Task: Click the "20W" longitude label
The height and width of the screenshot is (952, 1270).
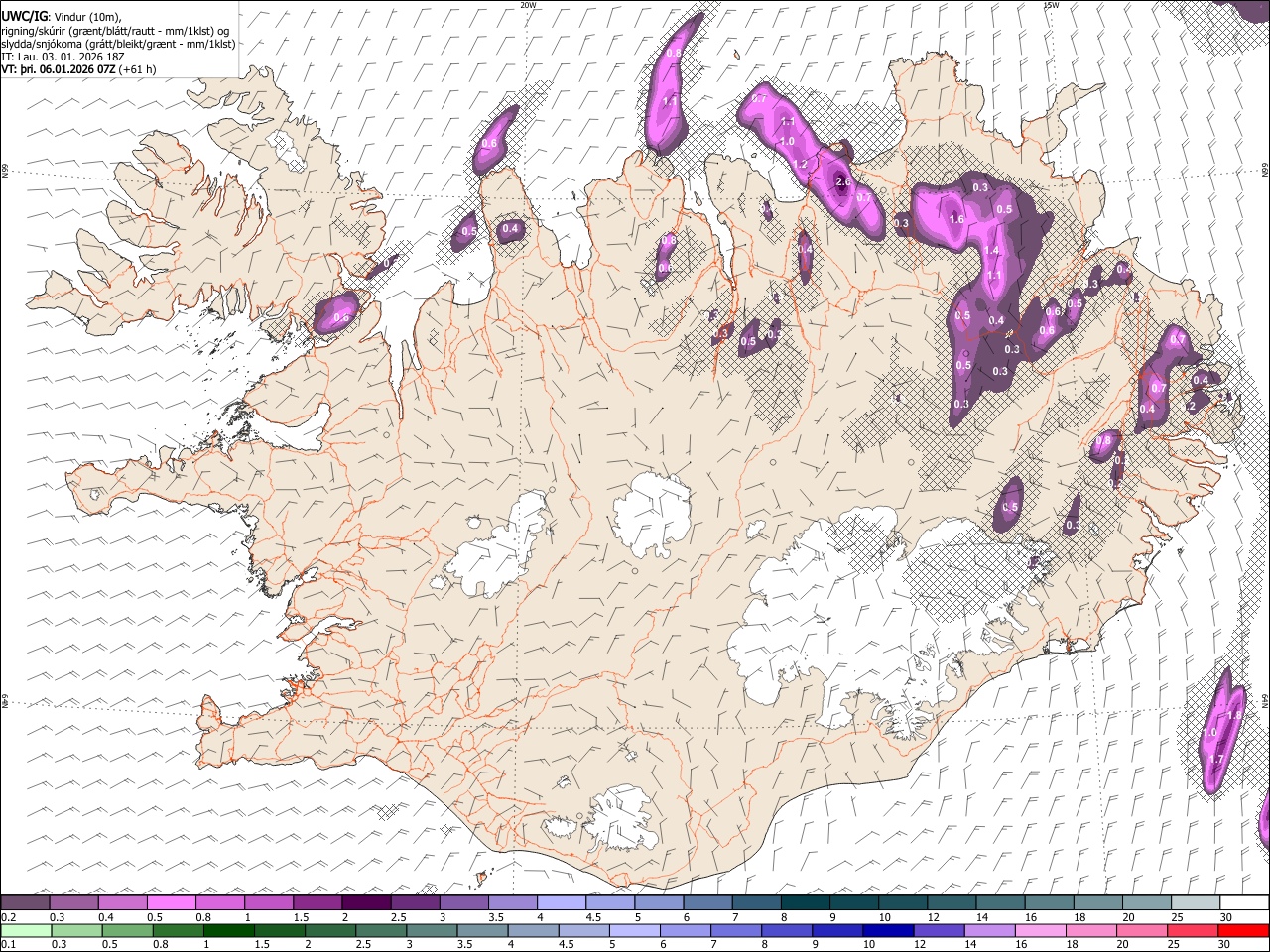Action: click(528, 5)
